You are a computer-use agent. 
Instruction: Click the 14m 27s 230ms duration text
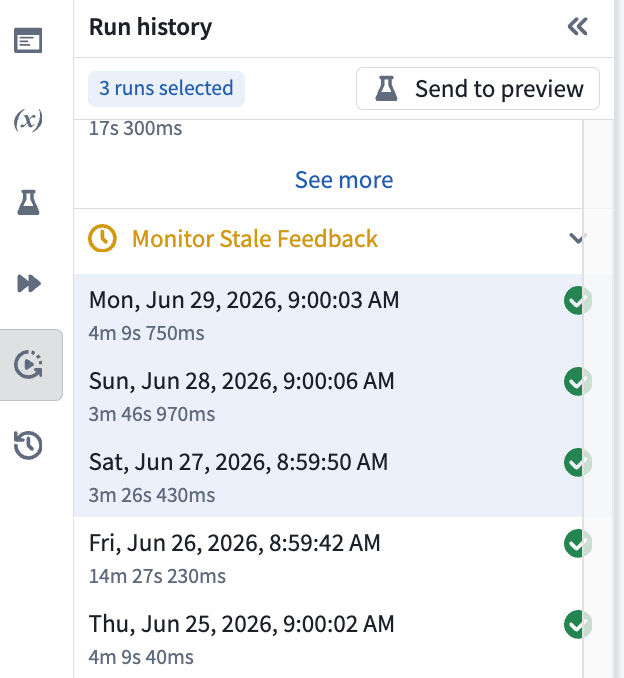(157, 576)
